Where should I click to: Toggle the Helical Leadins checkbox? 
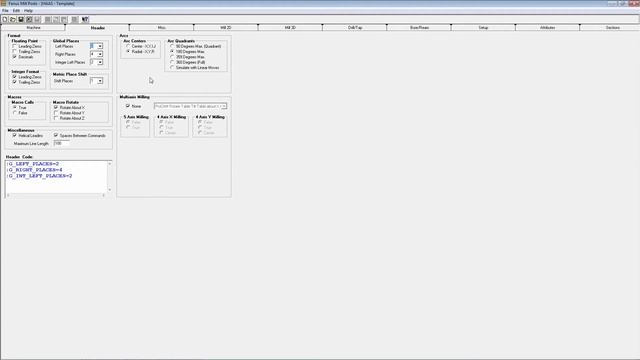coord(15,135)
